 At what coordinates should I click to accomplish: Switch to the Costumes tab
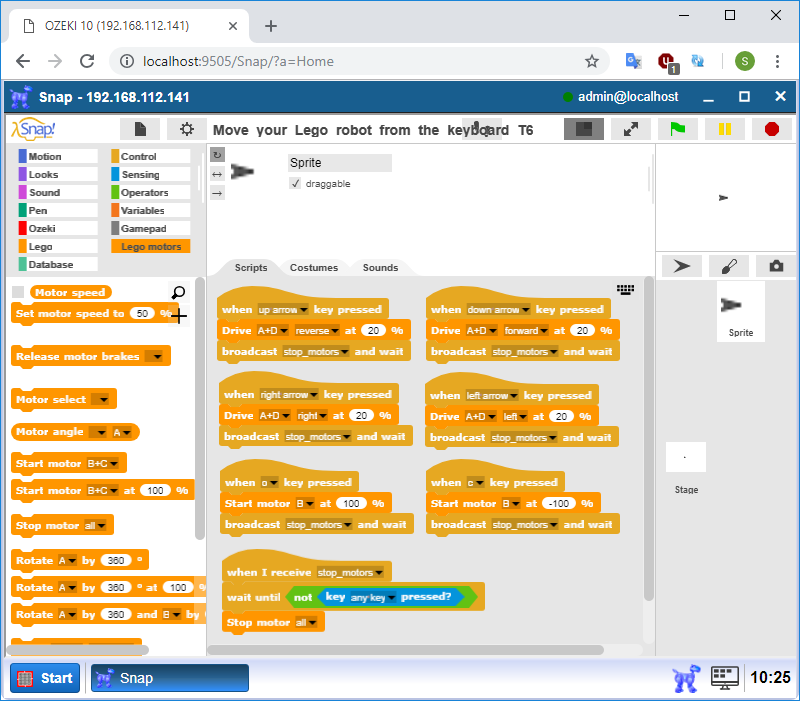pos(314,268)
